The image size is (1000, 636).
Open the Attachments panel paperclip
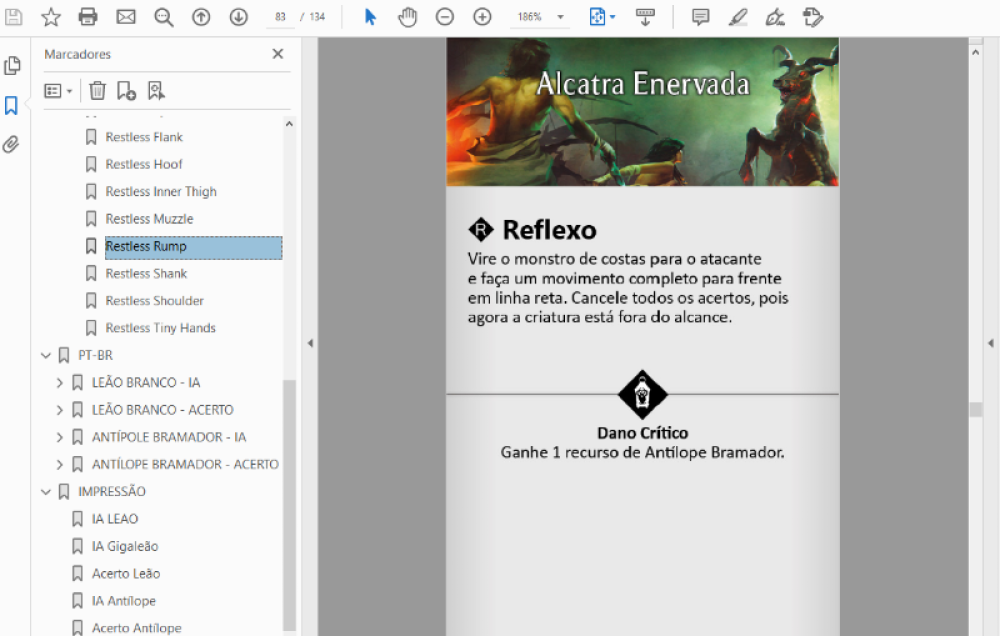(12, 145)
